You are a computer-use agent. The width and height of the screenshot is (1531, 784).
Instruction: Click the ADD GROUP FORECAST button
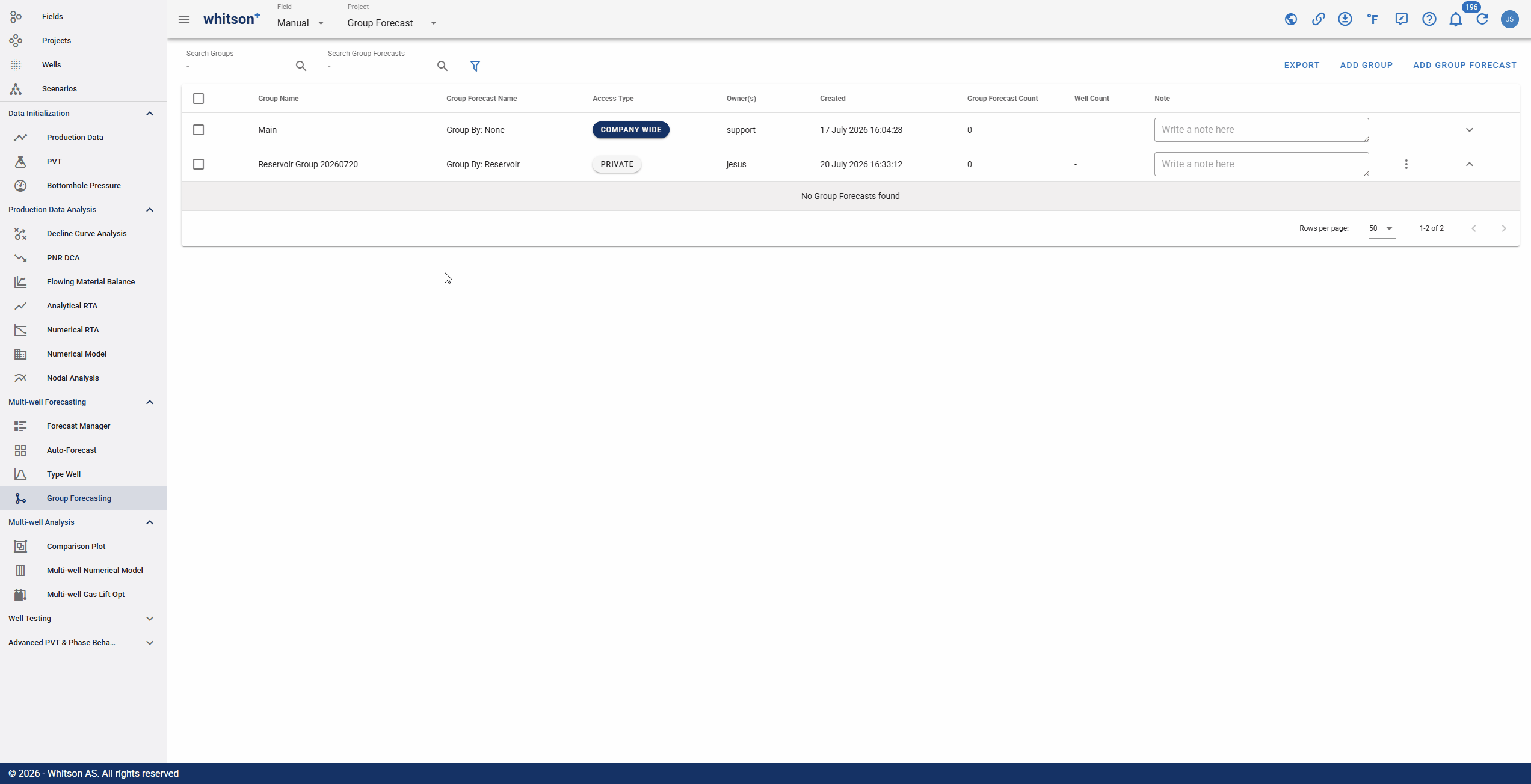click(1464, 65)
